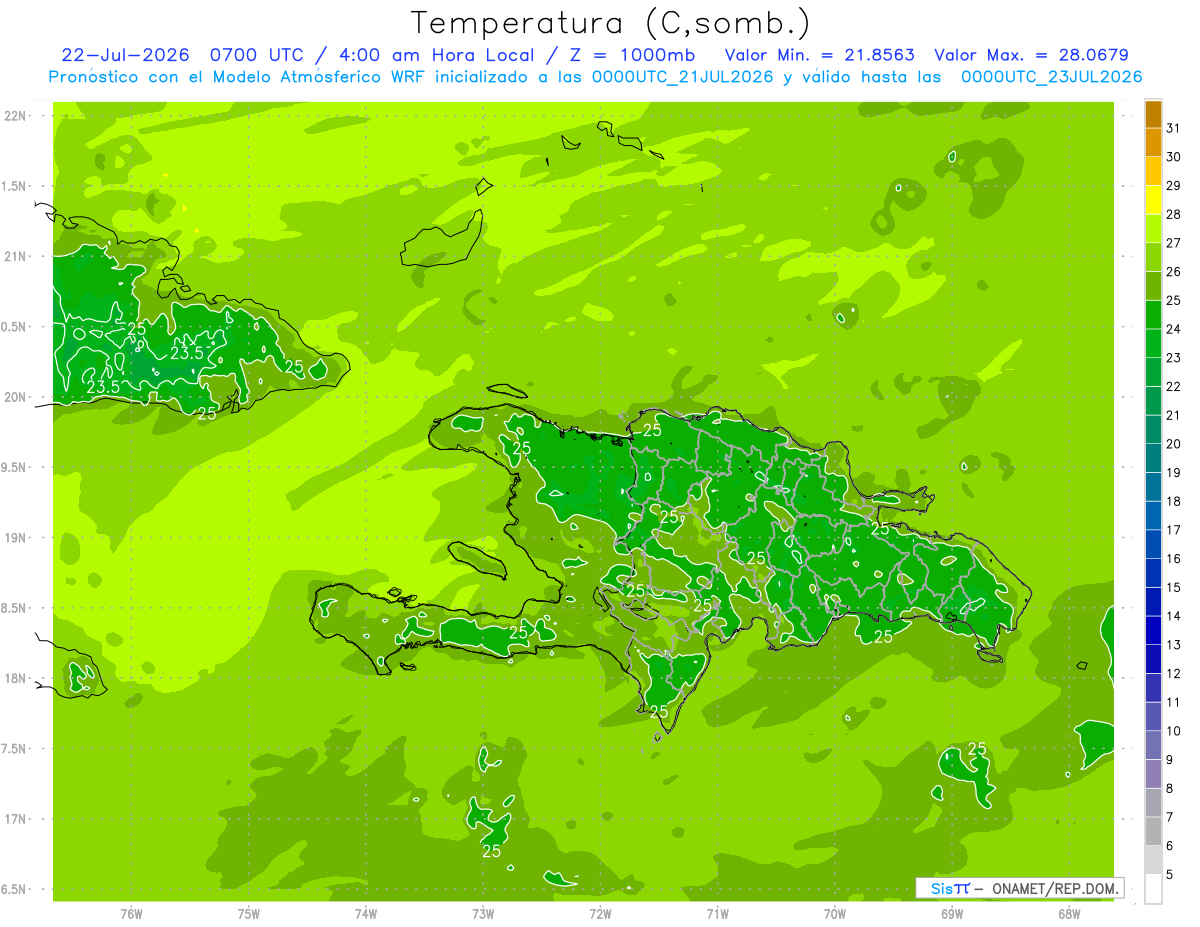Click the '72W' longitude axis label

600,914
